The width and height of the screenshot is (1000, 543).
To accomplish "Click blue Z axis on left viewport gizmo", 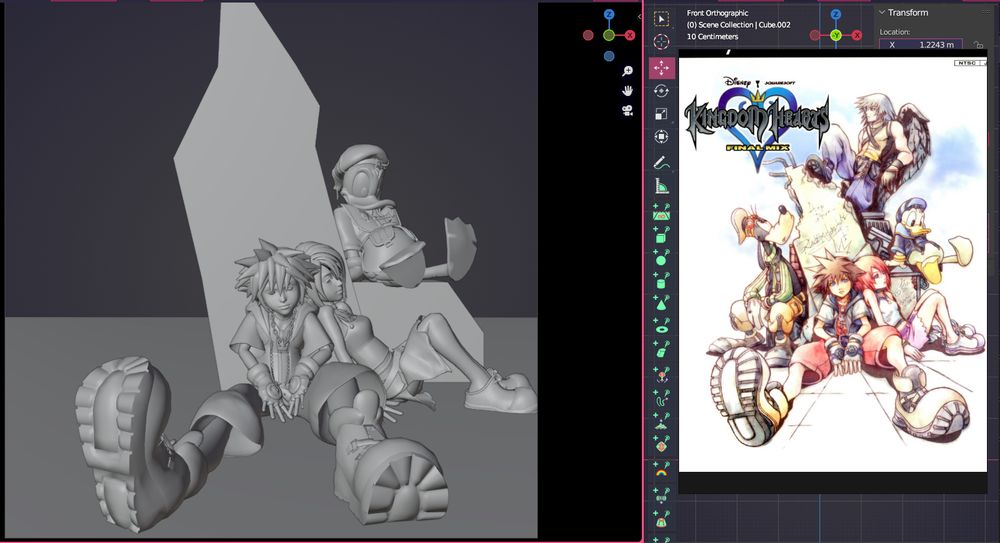I will (609, 15).
